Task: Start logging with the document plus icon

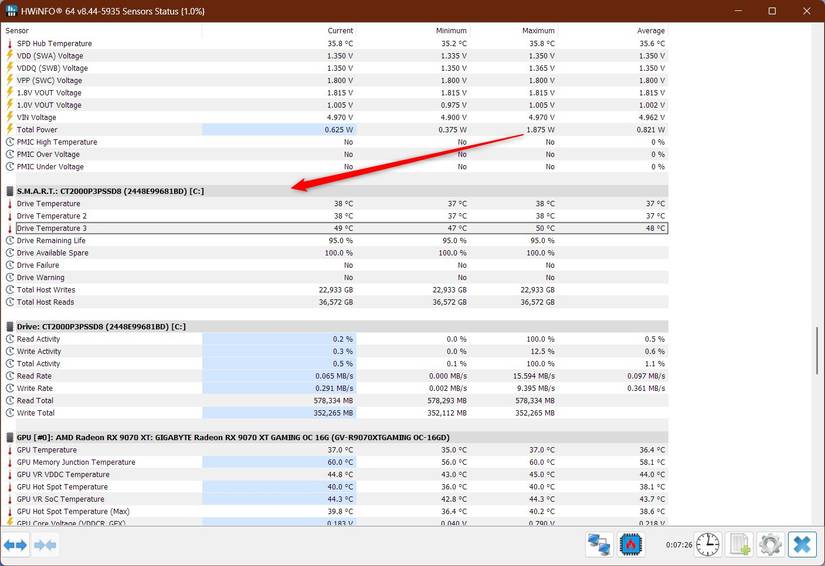Action: tap(739, 544)
